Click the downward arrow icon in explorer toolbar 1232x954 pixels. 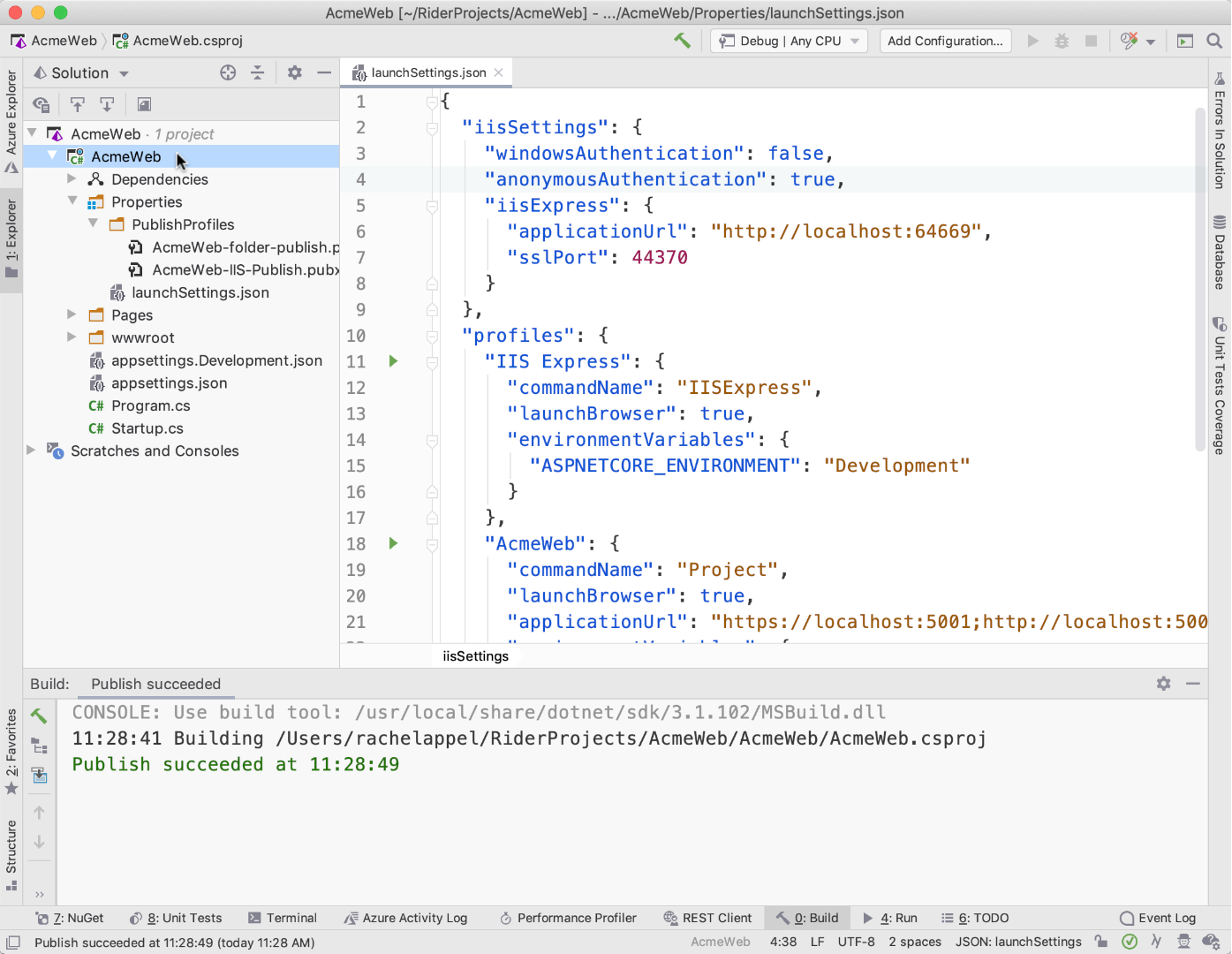pos(107,104)
